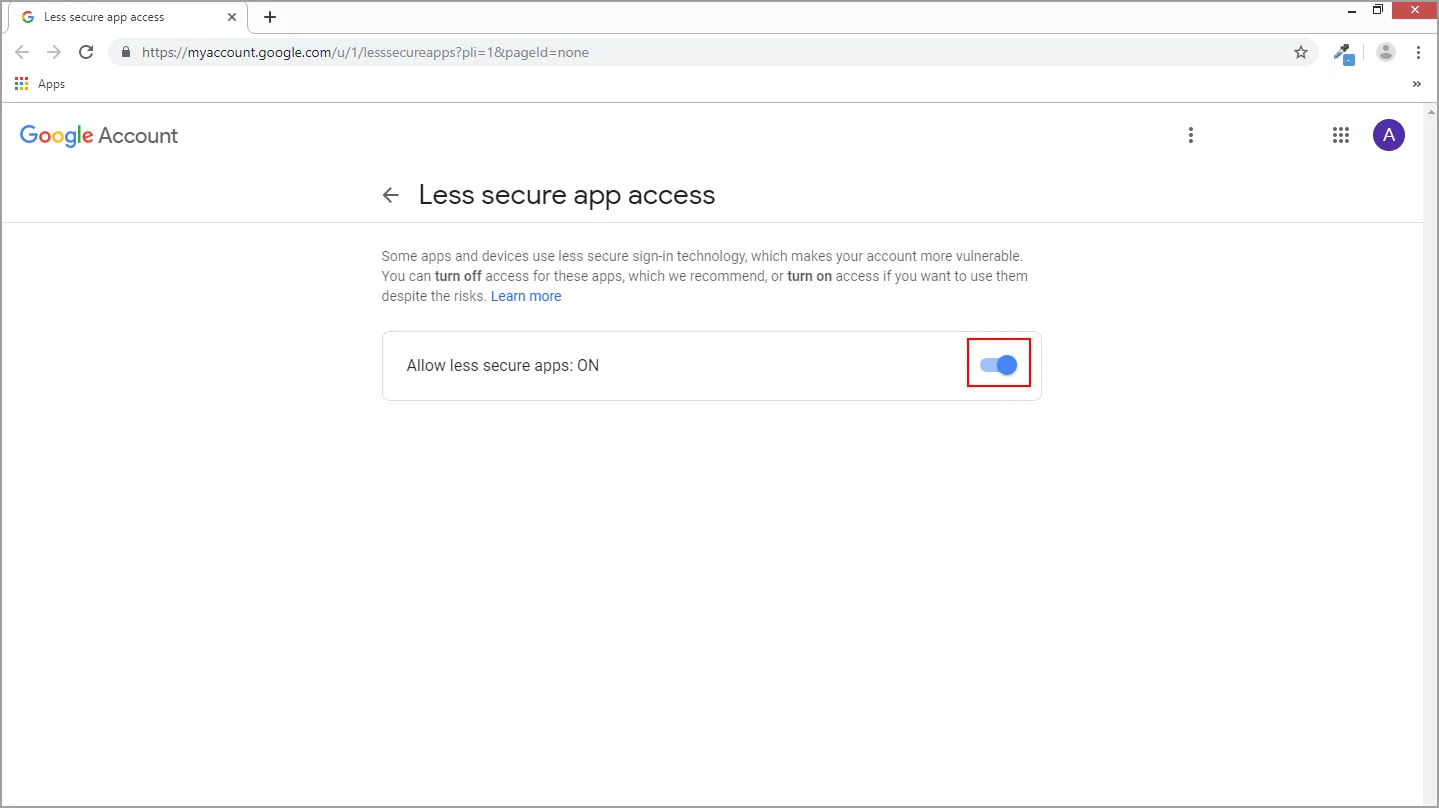Open the page's three-dot more options menu
The image size is (1439, 808).
1190,135
